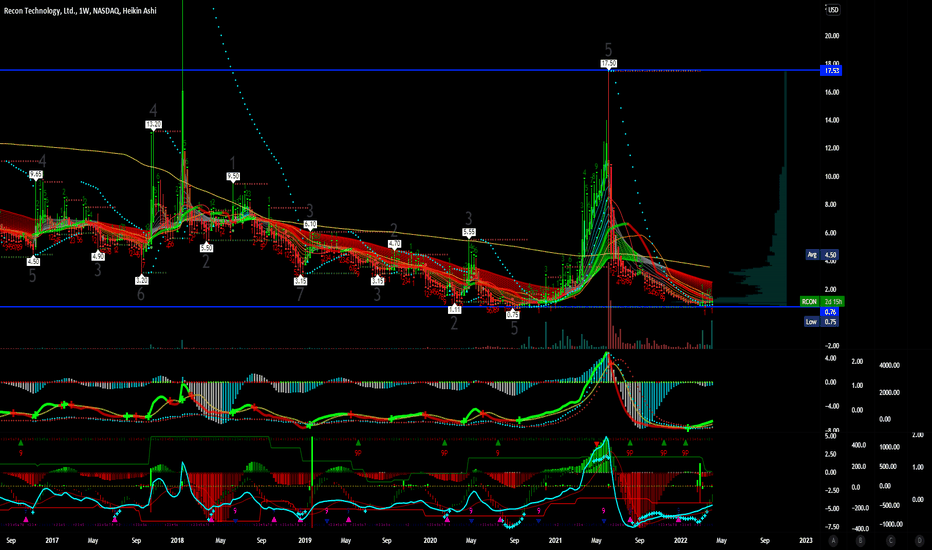Click the -1000.00 indicator scale value
The height and width of the screenshot is (550, 932).
coord(892,524)
